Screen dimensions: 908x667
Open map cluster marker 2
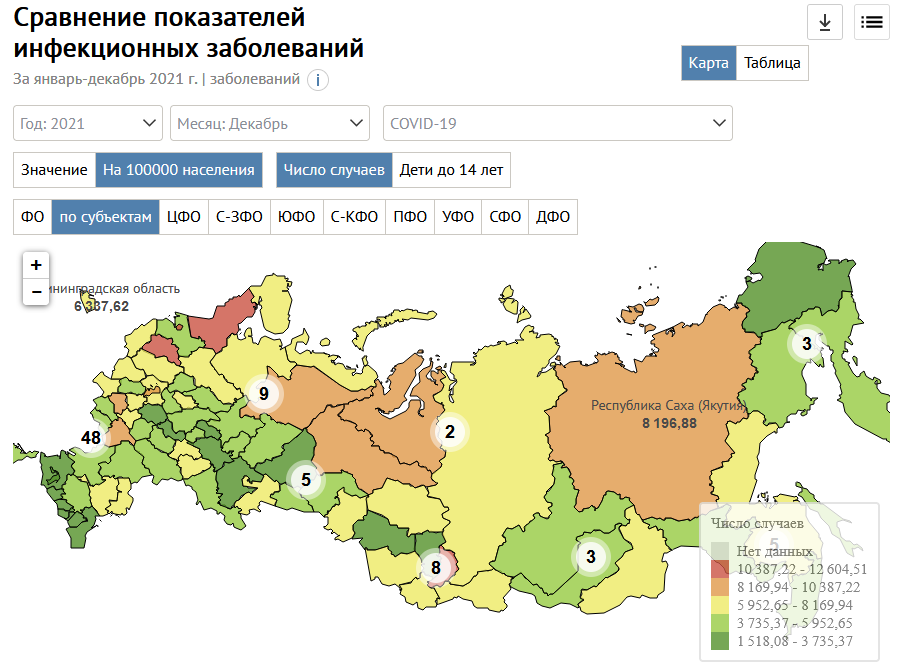(x=450, y=431)
